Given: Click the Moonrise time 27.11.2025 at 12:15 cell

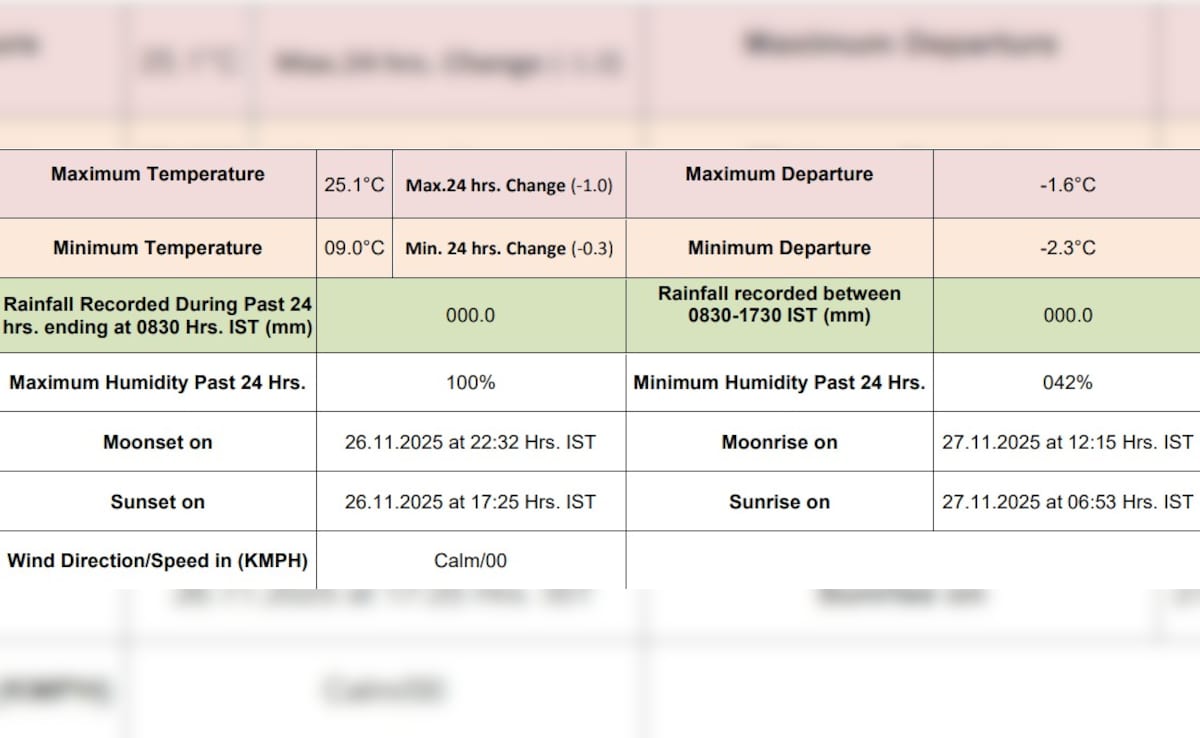Looking at the screenshot, I should pos(1067,442).
